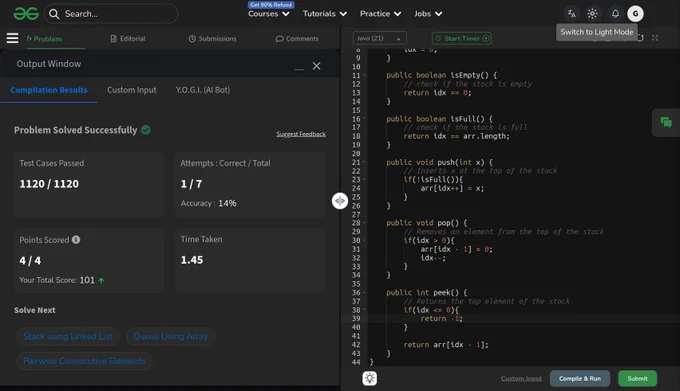The width and height of the screenshot is (680, 391).
Task: Collapse the push method fold arrow
Action: coord(364,162)
